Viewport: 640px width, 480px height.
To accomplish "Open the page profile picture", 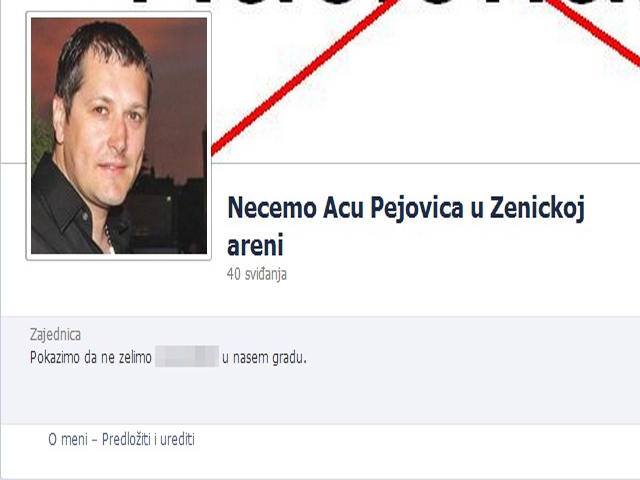I will click(119, 136).
